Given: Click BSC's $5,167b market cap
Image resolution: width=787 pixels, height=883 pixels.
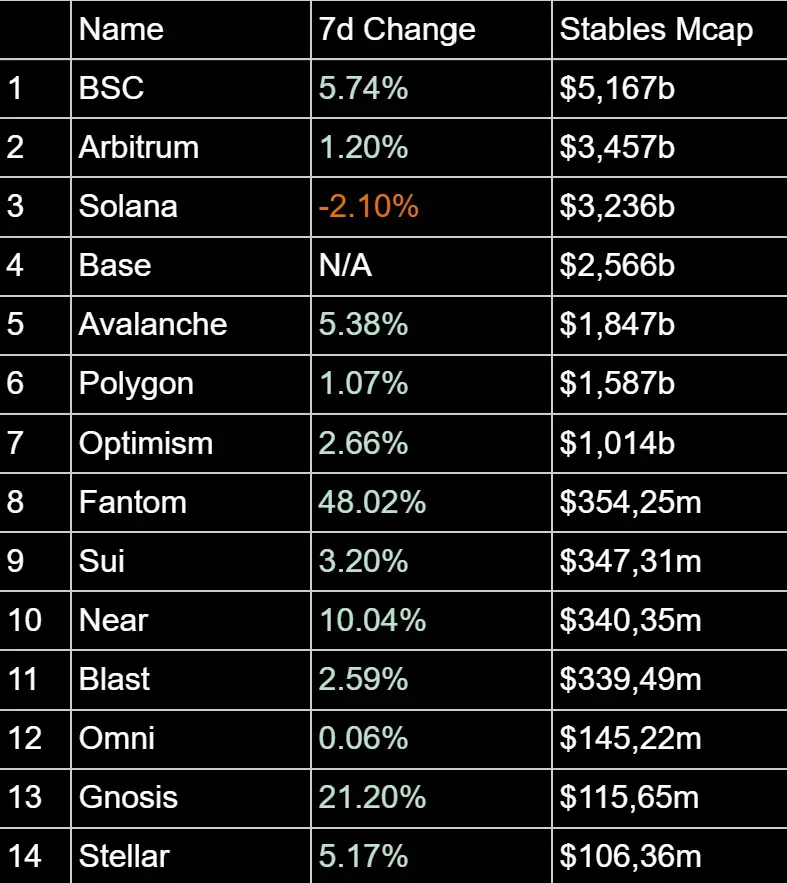Looking at the screenshot, I should tap(618, 88).
